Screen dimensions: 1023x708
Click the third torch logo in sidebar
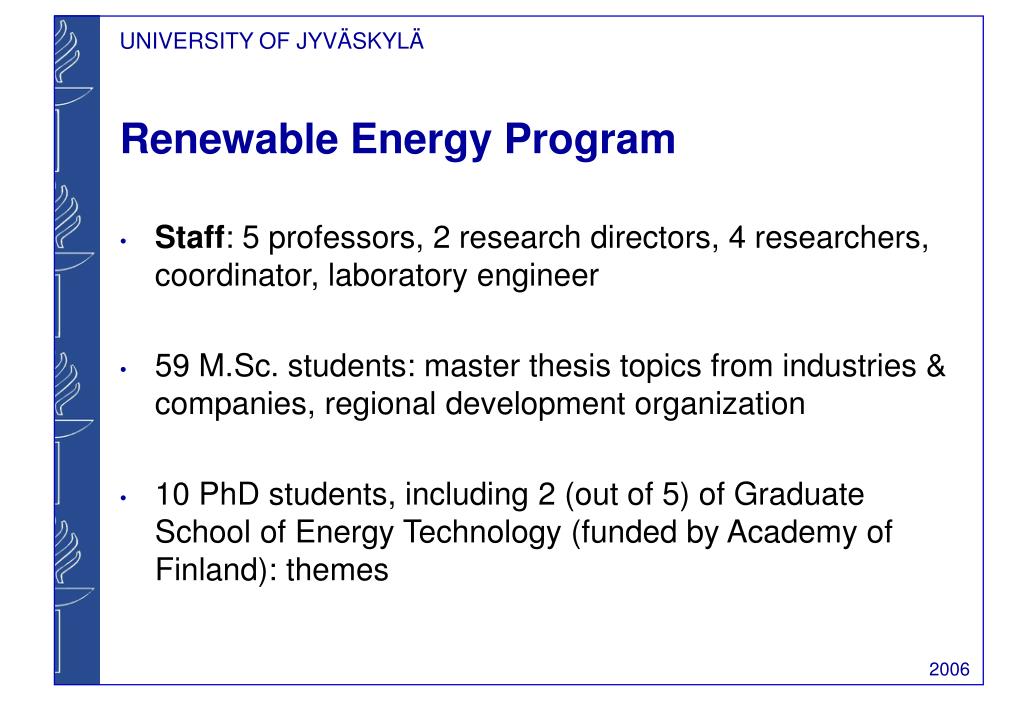(x=73, y=428)
